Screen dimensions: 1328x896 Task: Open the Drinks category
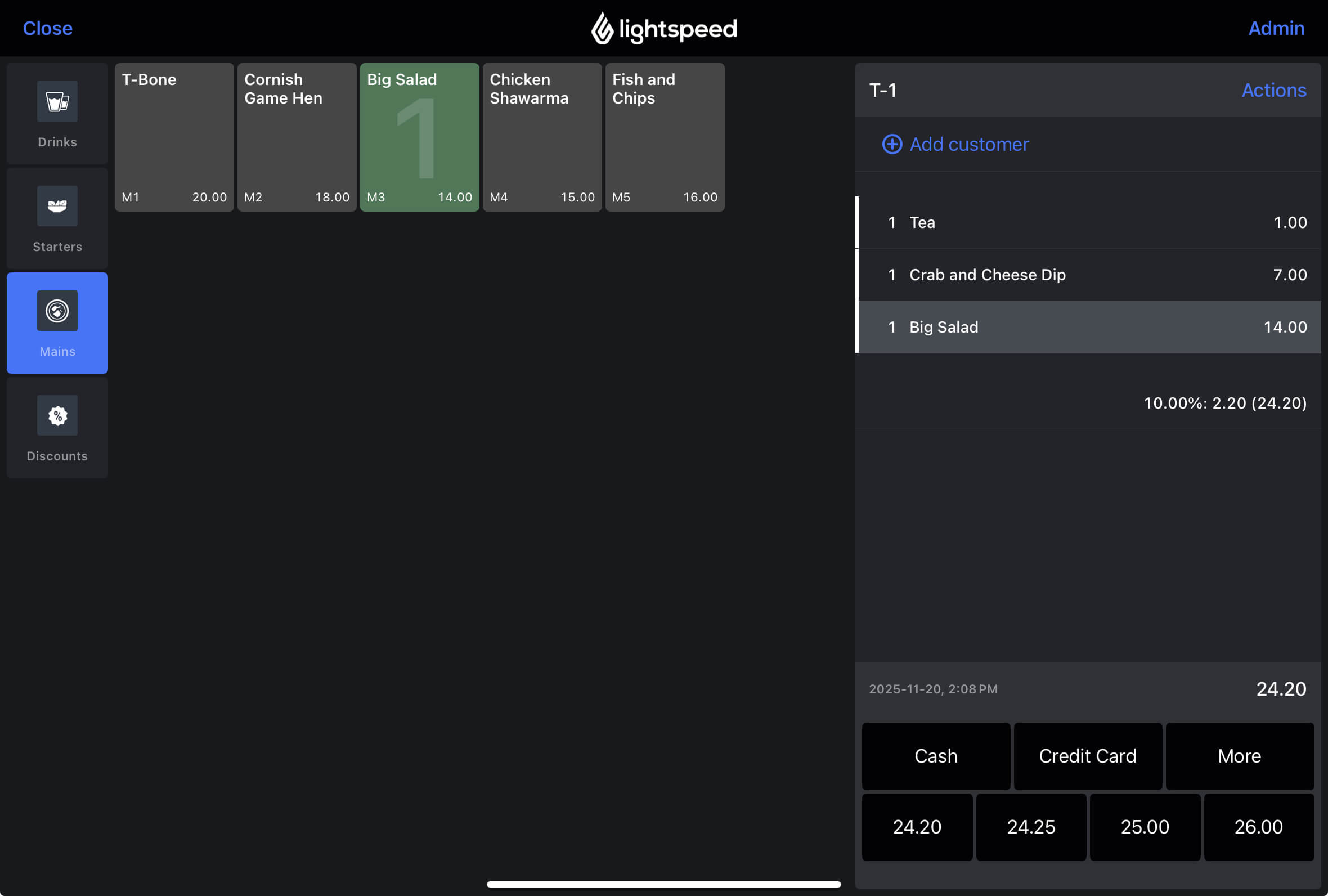point(56,114)
